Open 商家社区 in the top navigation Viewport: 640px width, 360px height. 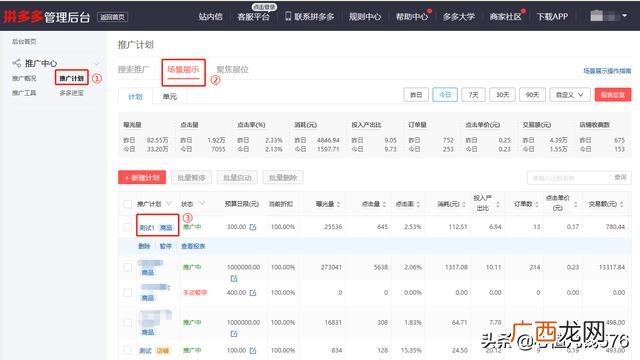coord(505,17)
